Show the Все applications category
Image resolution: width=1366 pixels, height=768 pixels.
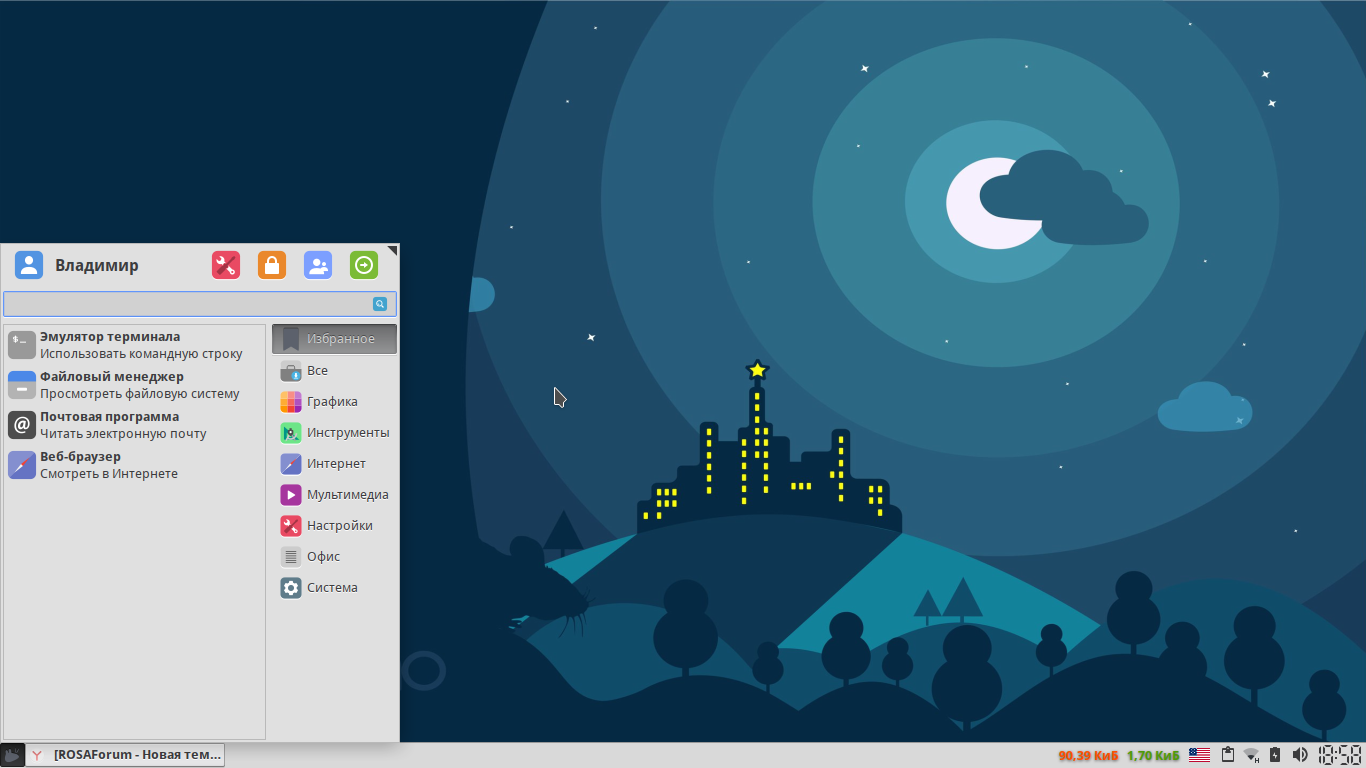[334, 371]
